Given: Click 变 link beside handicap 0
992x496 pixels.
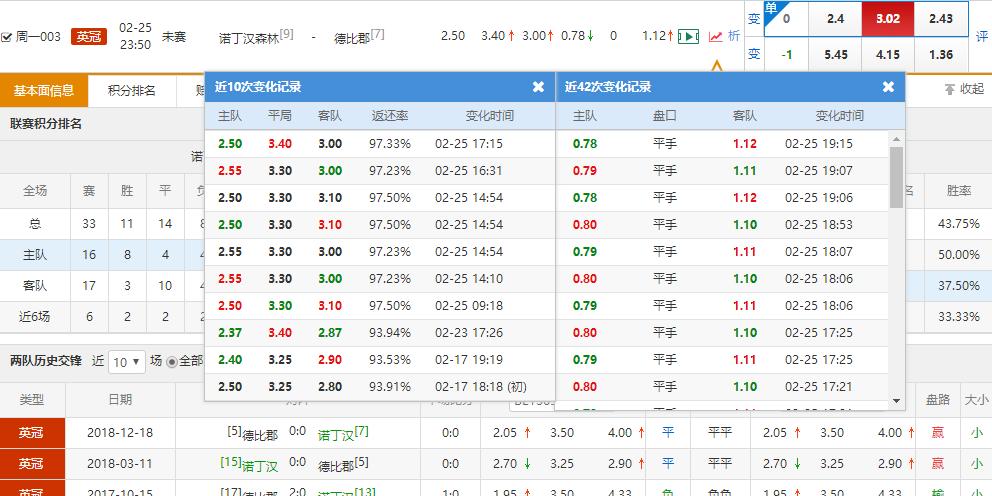Looking at the screenshot, I should [754, 19].
